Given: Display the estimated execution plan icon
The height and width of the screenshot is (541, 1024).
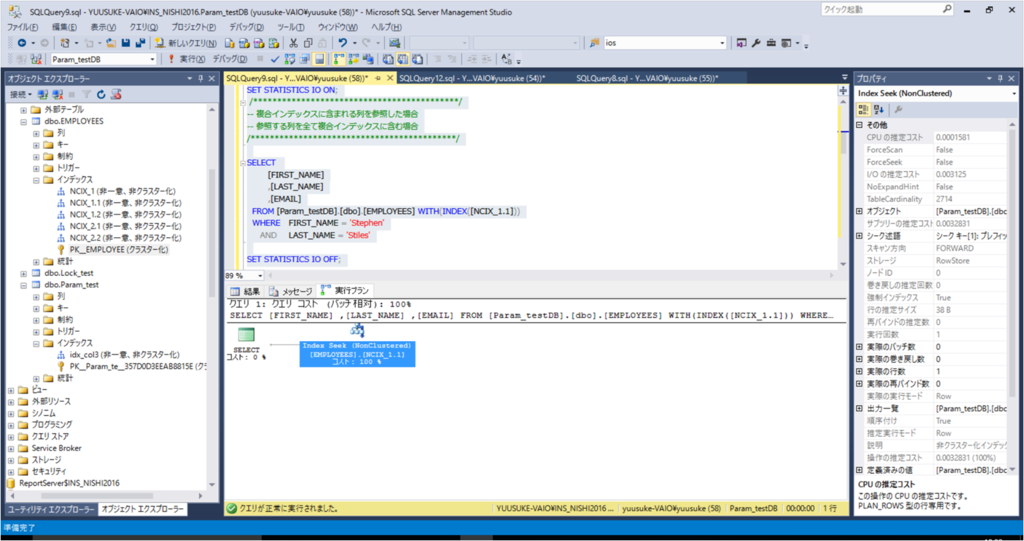Looking at the screenshot, I should [x=289, y=59].
